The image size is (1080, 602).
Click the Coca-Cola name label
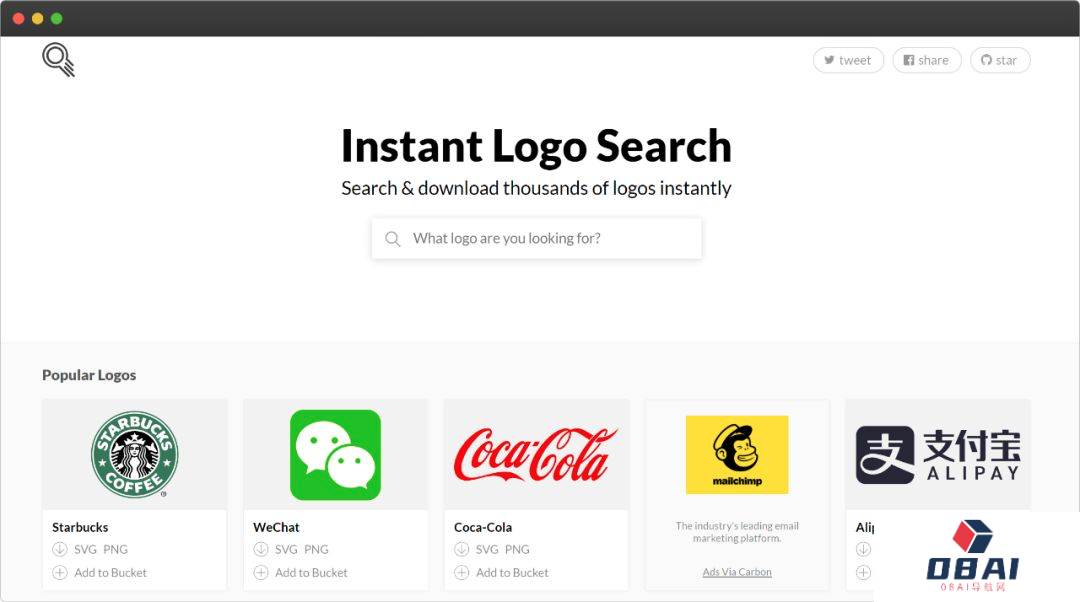click(x=483, y=528)
